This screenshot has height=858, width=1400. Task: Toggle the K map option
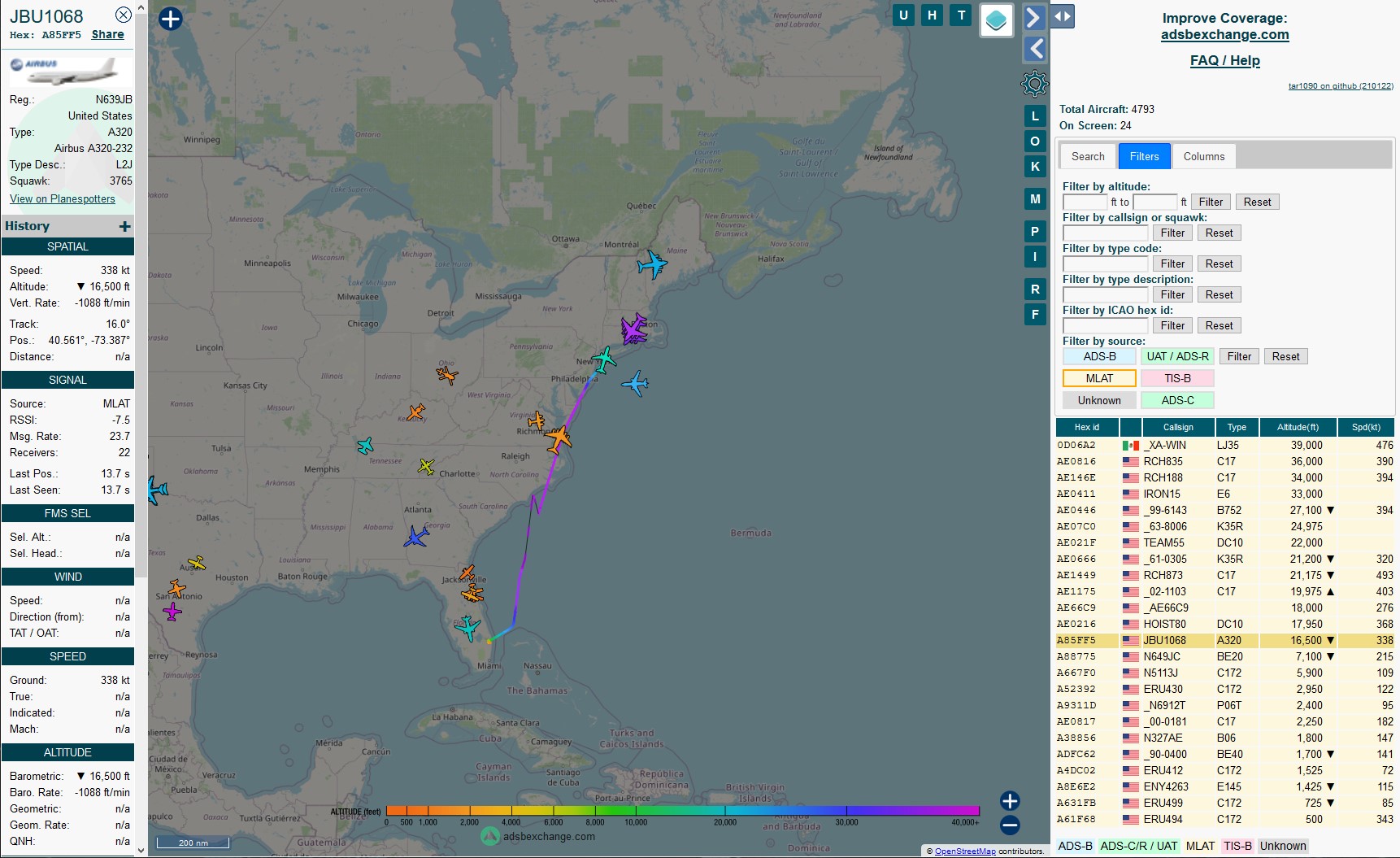pos(1035,166)
